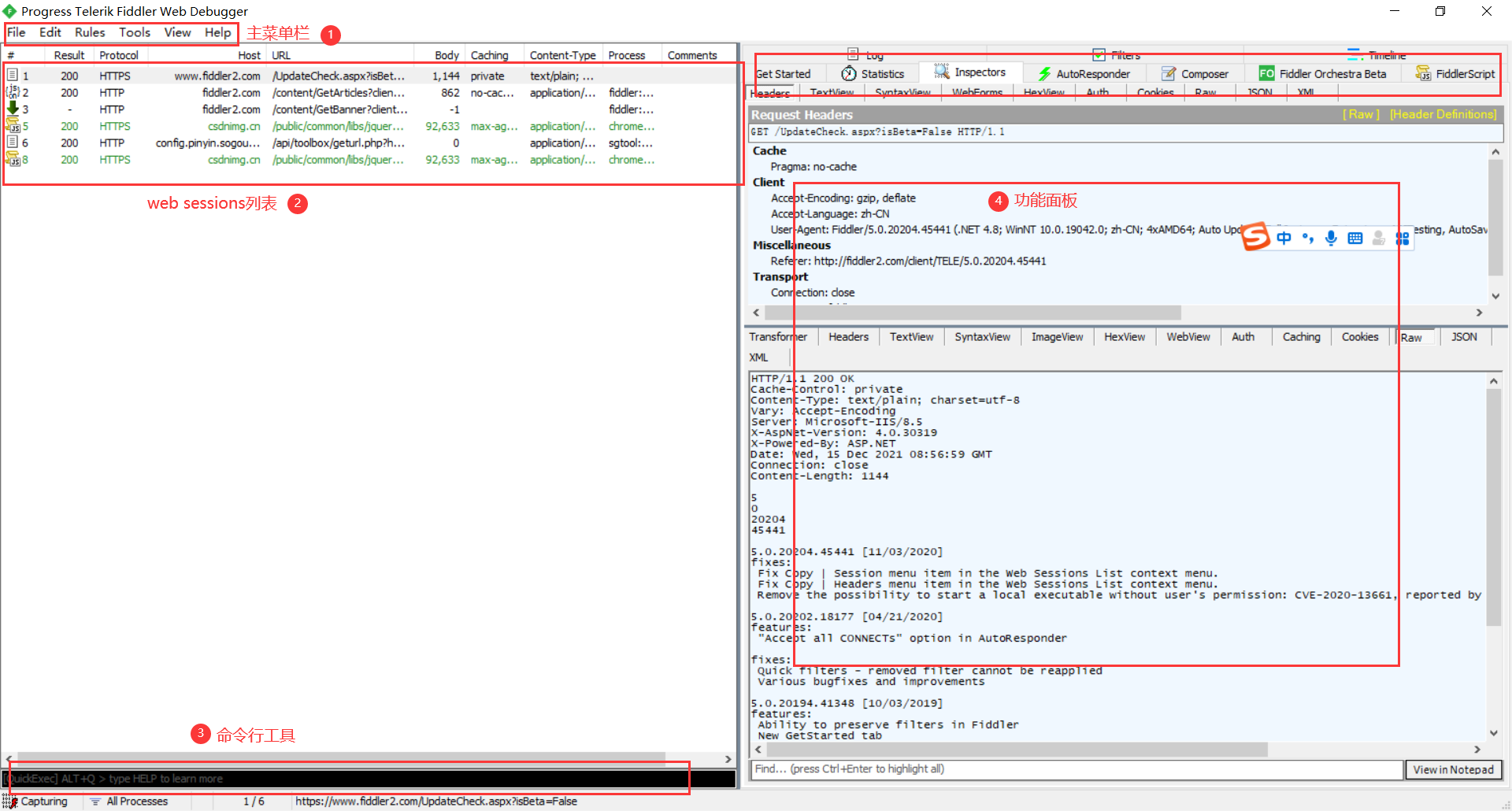Click the Composer pencil icon
The height and width of the screenshot is (811, 1512).
(1169, 73)
